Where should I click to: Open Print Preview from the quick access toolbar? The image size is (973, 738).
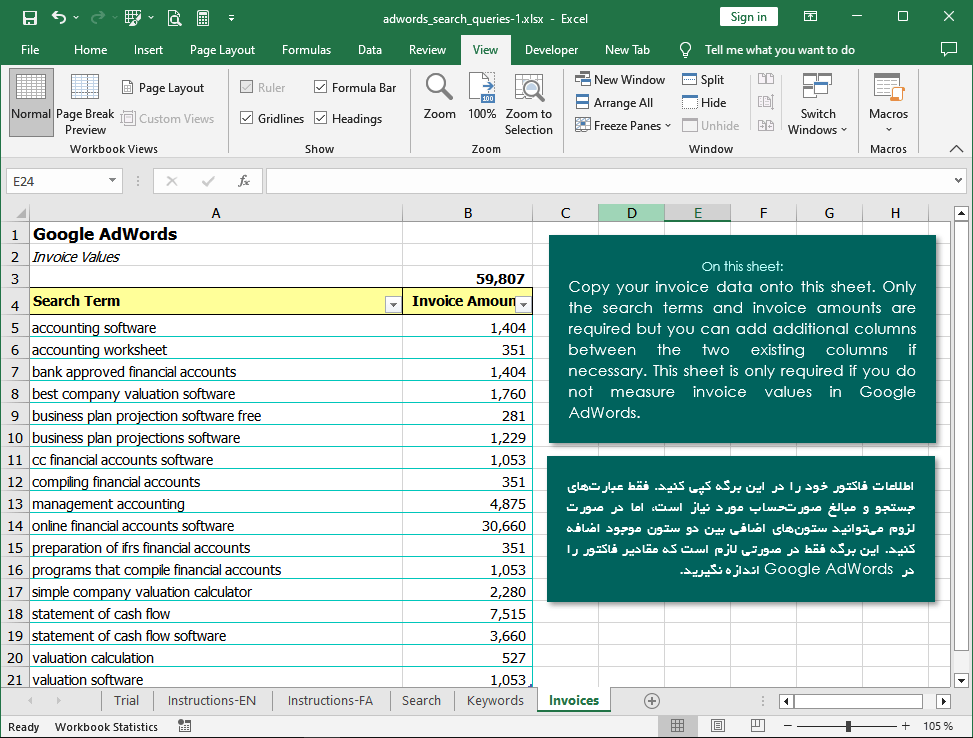coord(174,18)
